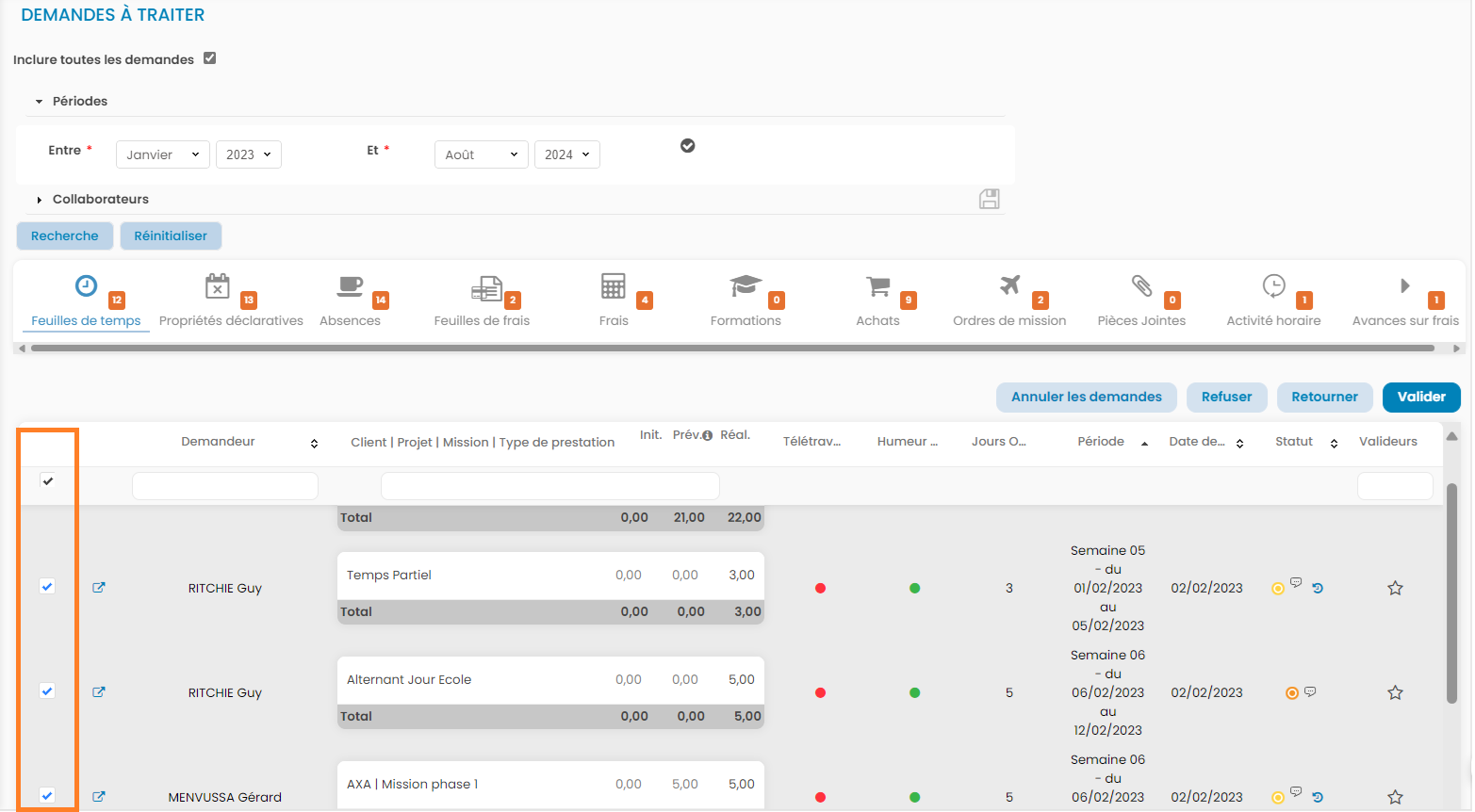The width and height of the screenshot is (1475, 812).
Task: Click the history icon in Semaine 05 status
Action: click(1318, 589)
